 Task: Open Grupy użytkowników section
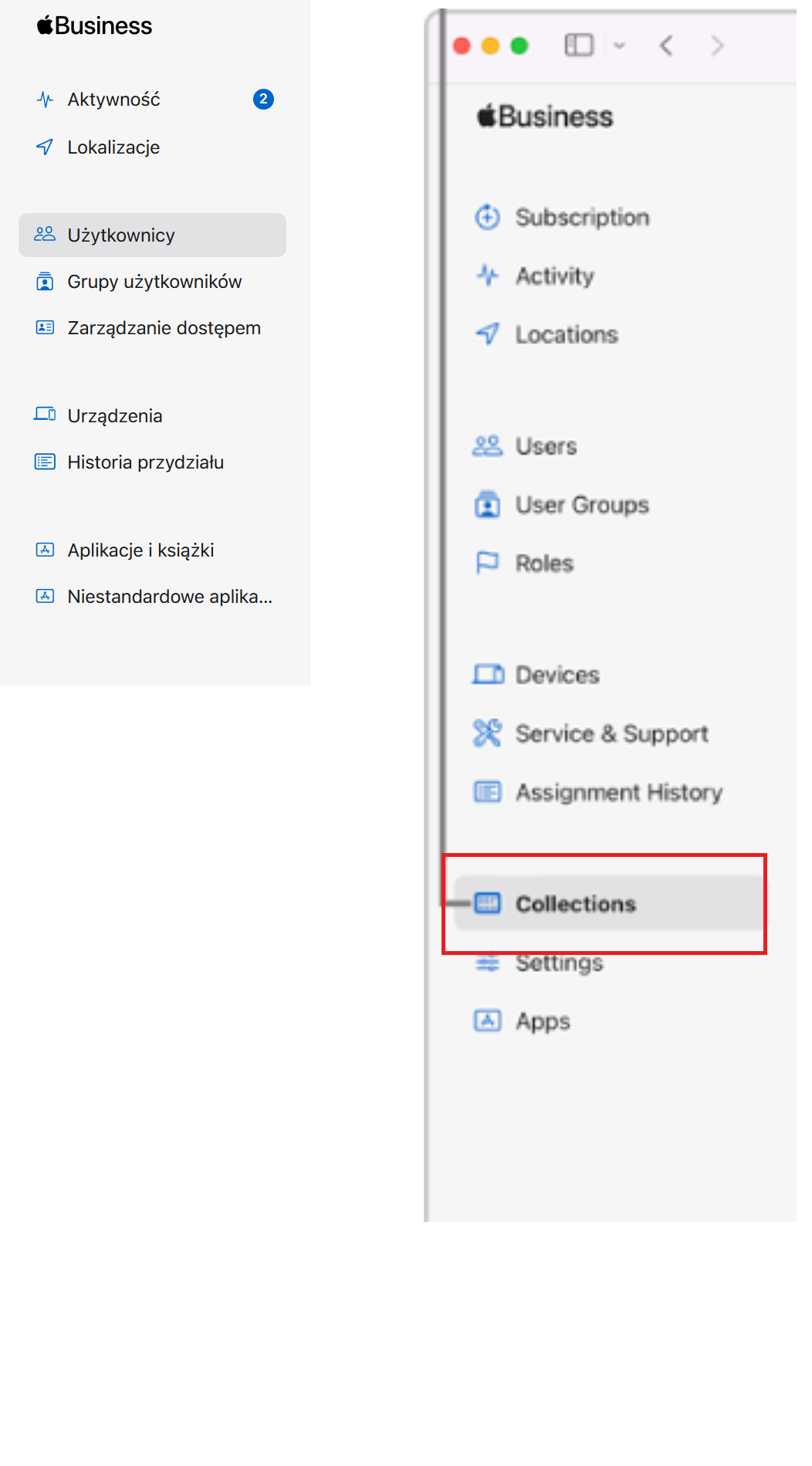tap(154, 282)
